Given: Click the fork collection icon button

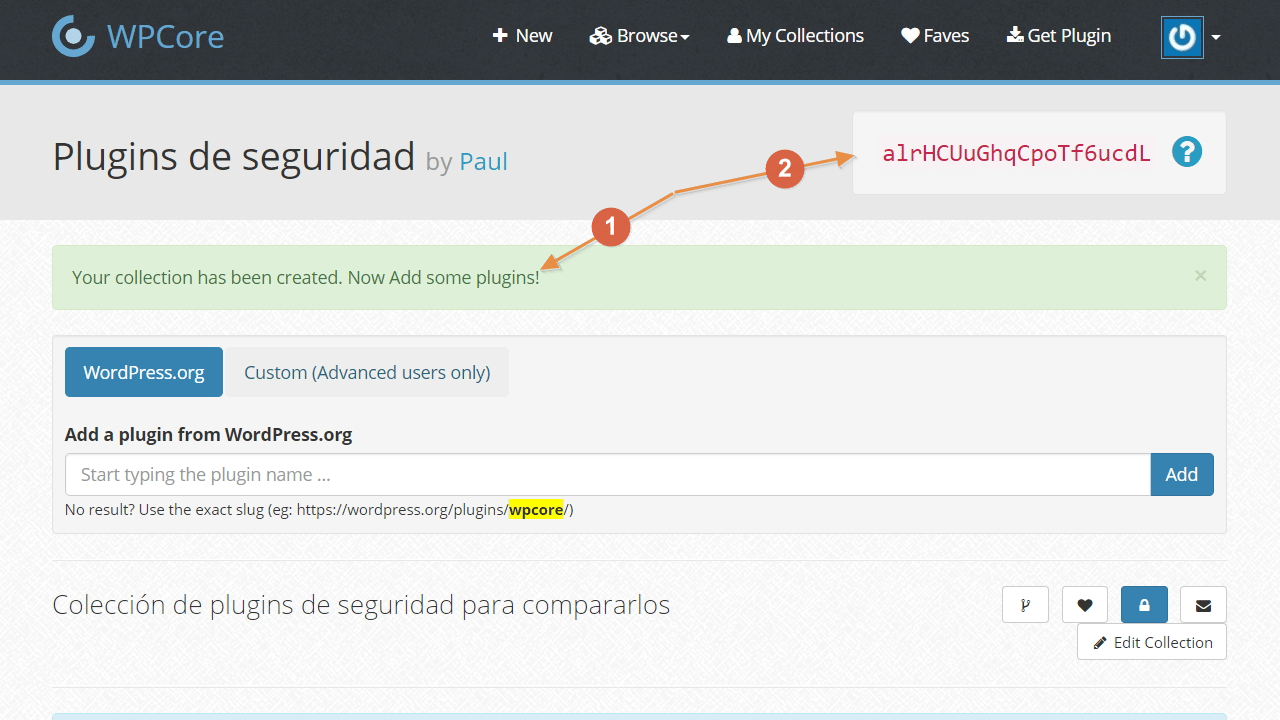Looking at the screenshot, I should pyautogui.click(x=1026, y=605).
